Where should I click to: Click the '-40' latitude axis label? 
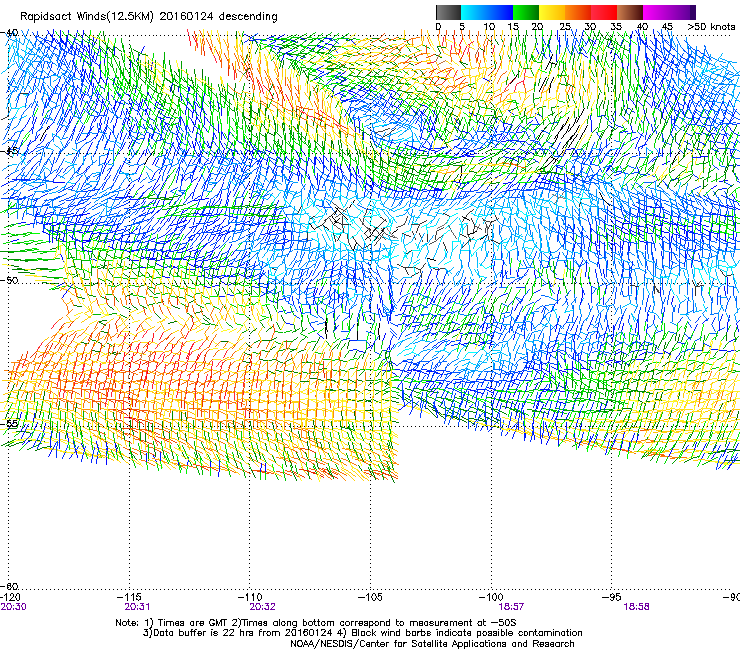pyautogui.click(x=9, y=33)
